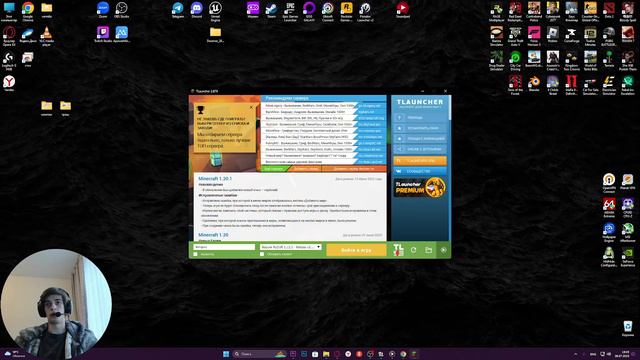
Task: Click the Ubisoft Connect shortcut
Action: click(x=328, y=11)
